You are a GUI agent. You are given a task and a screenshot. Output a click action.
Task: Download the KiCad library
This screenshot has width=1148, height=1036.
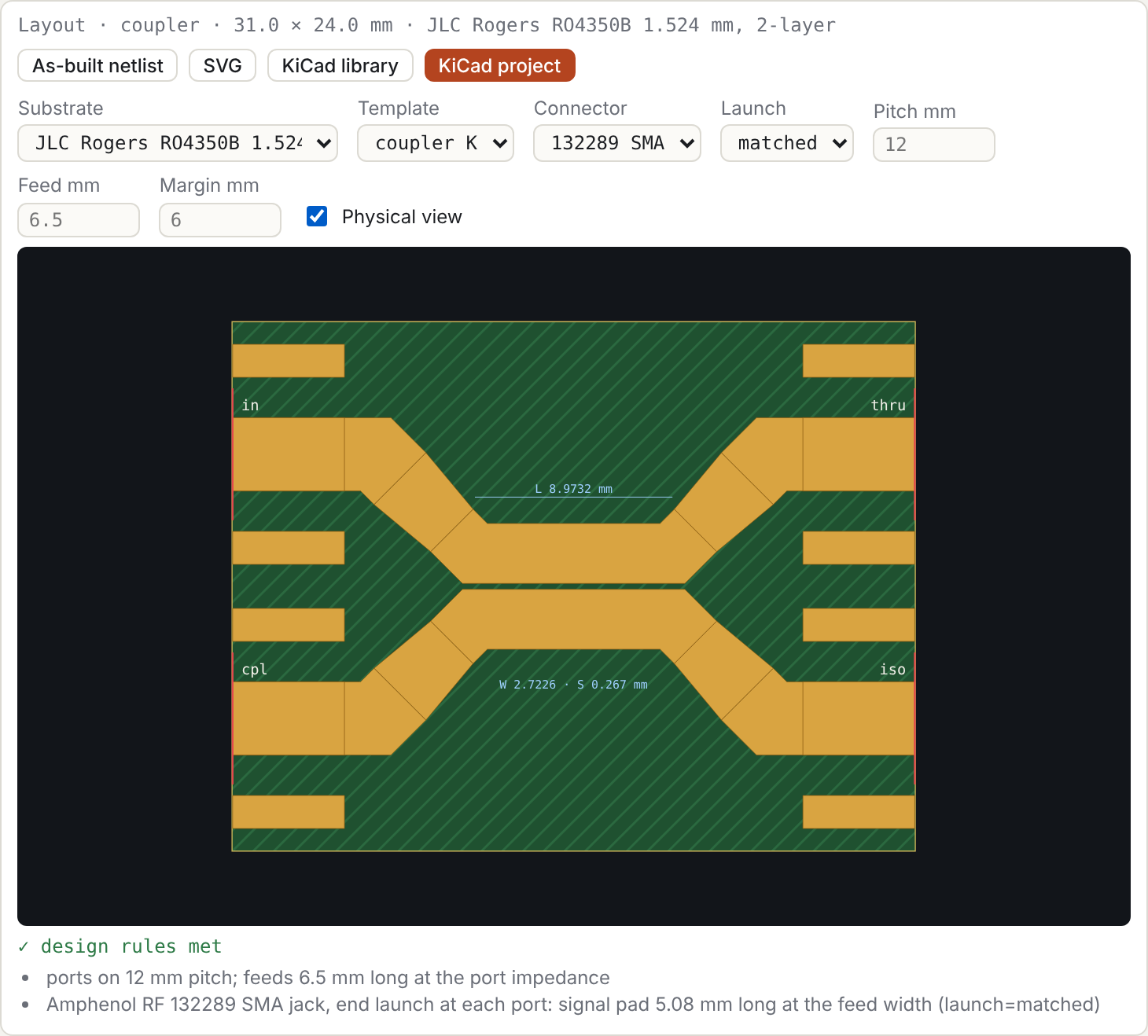coord(340,65)
